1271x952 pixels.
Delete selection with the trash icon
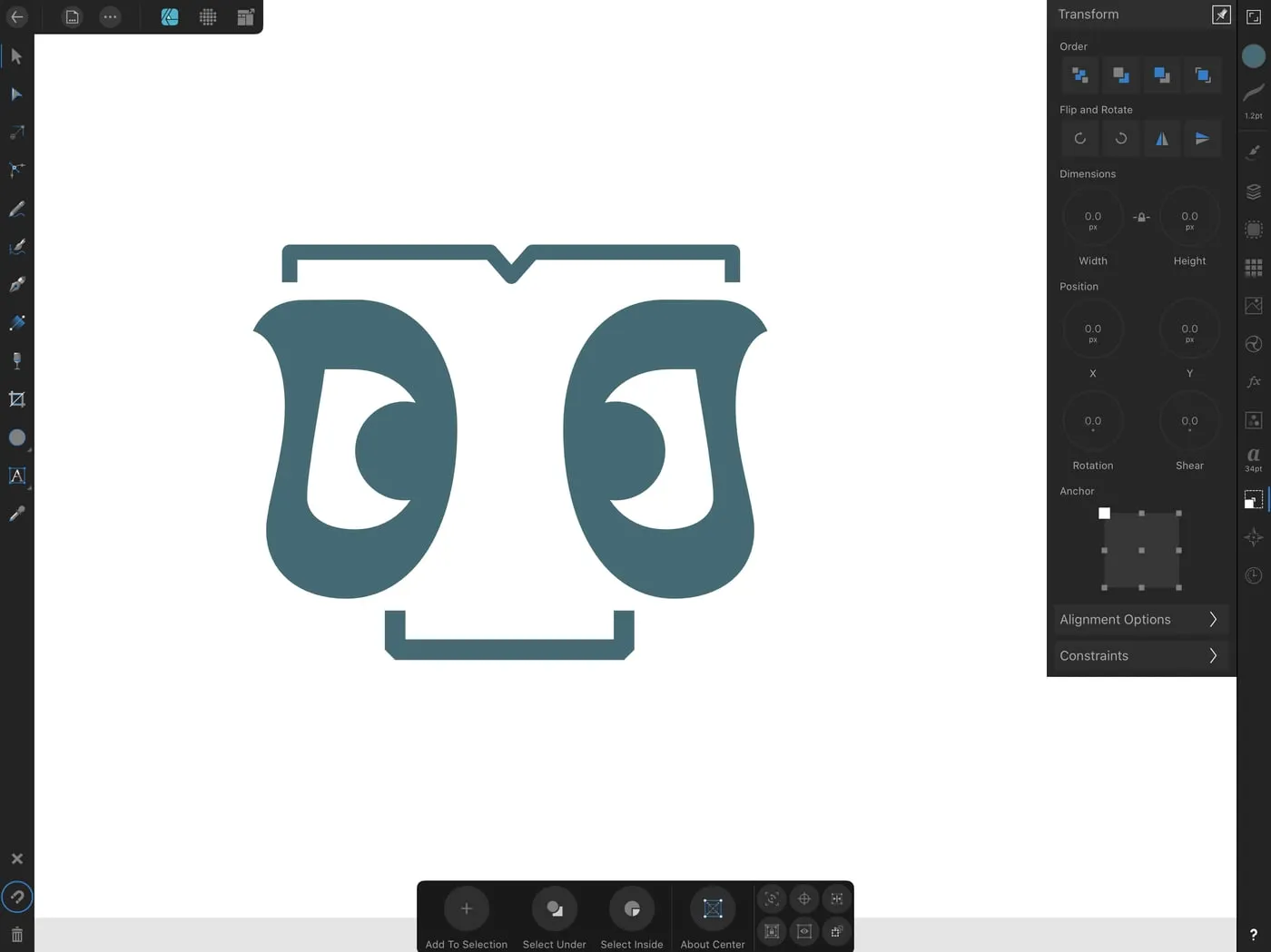[16, 935]
